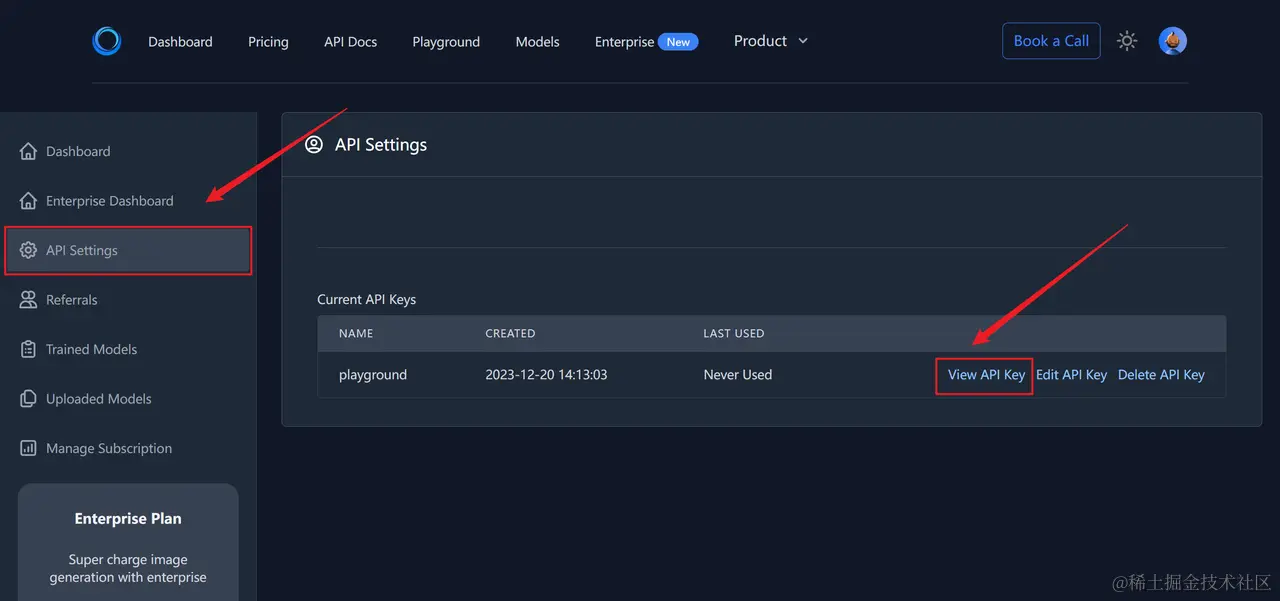Expand the Product dropdown menu
The width and height of the screenshot is (1280, 601).
pos(771,41)
